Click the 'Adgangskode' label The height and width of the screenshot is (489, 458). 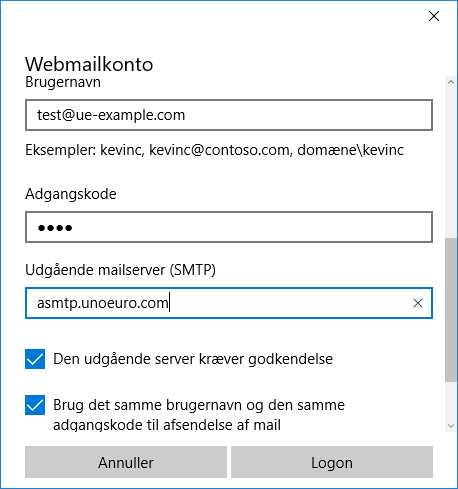tap(71, 194)
